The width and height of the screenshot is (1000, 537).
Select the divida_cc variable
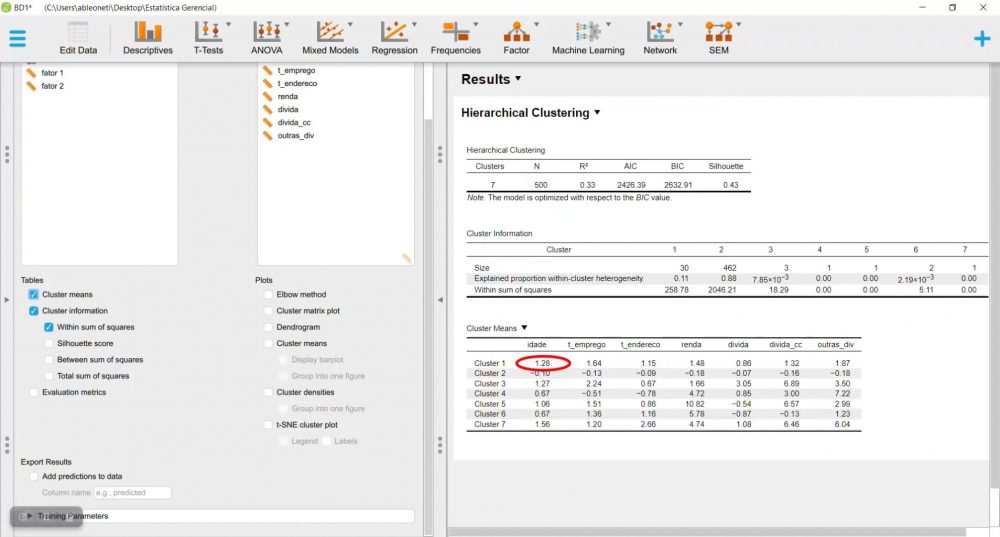[294, 122]
